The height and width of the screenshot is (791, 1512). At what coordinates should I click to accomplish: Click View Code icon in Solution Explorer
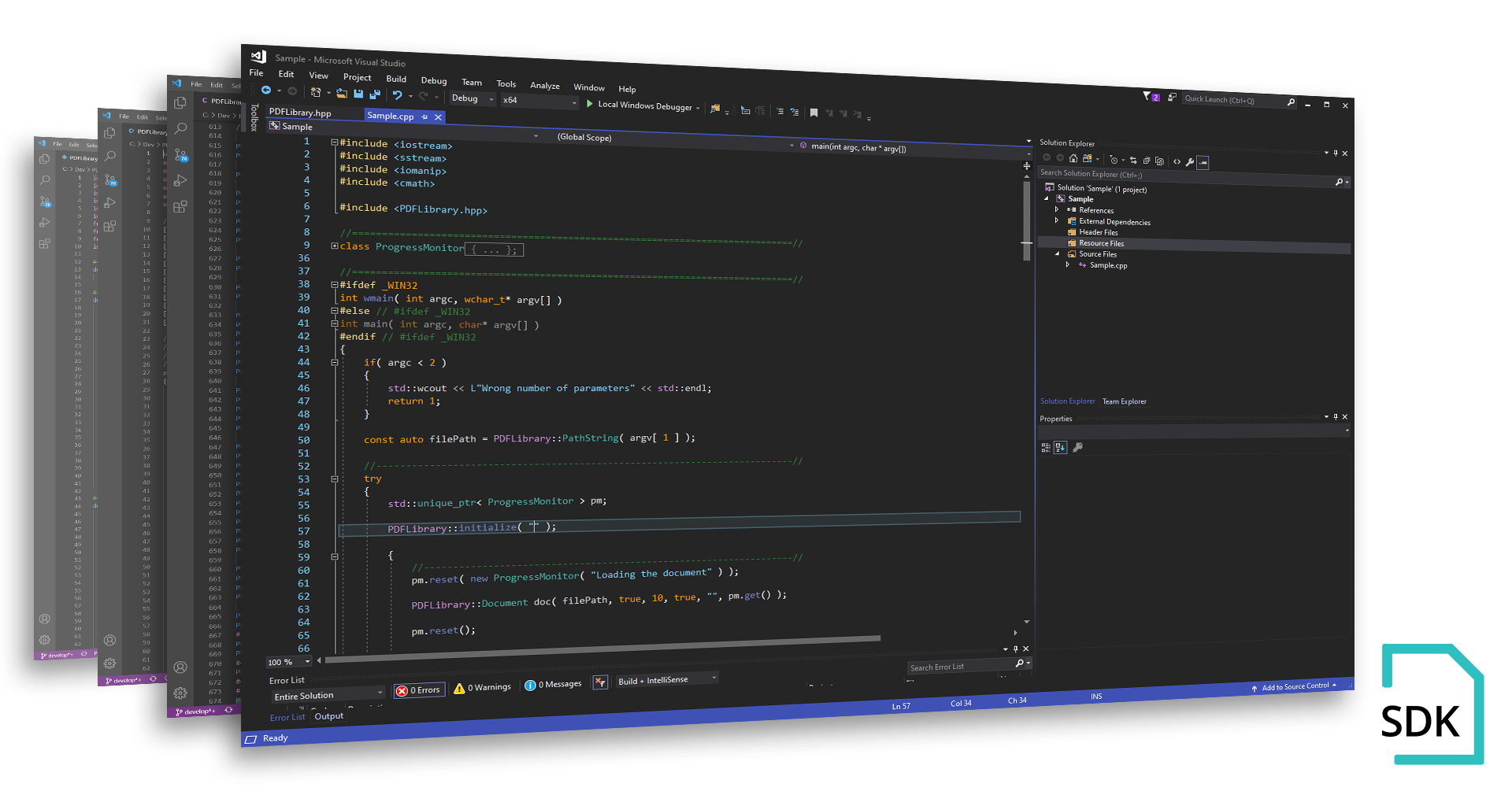pyautogui.click(x=1177, y=161)
